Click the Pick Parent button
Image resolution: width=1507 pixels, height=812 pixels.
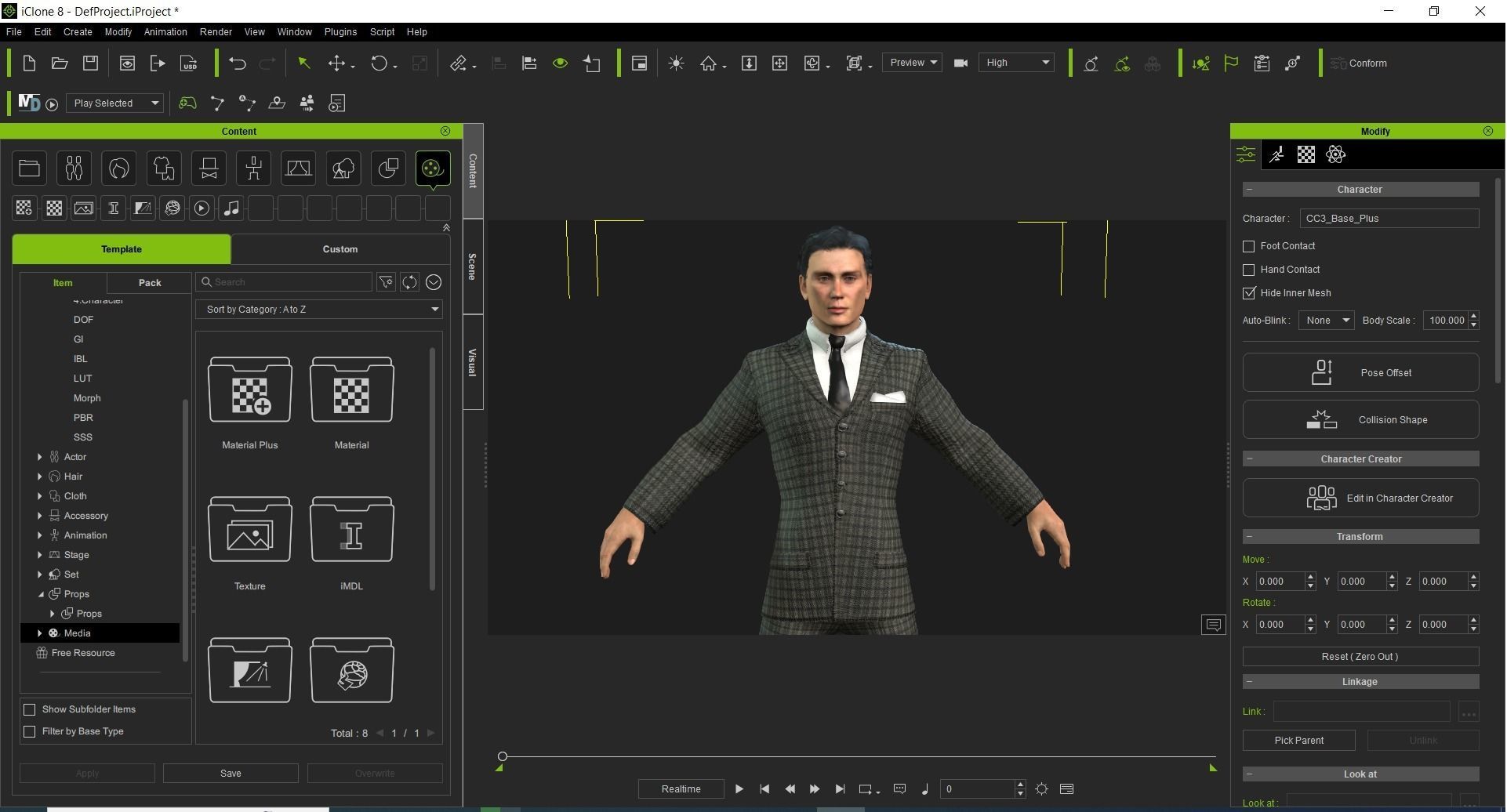click(1298, 741)
